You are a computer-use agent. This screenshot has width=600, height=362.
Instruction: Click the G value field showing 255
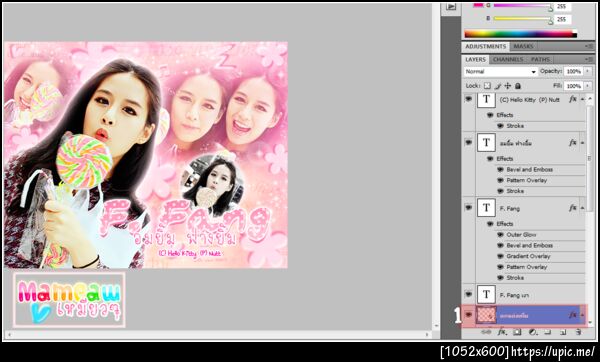coord(563,7)
